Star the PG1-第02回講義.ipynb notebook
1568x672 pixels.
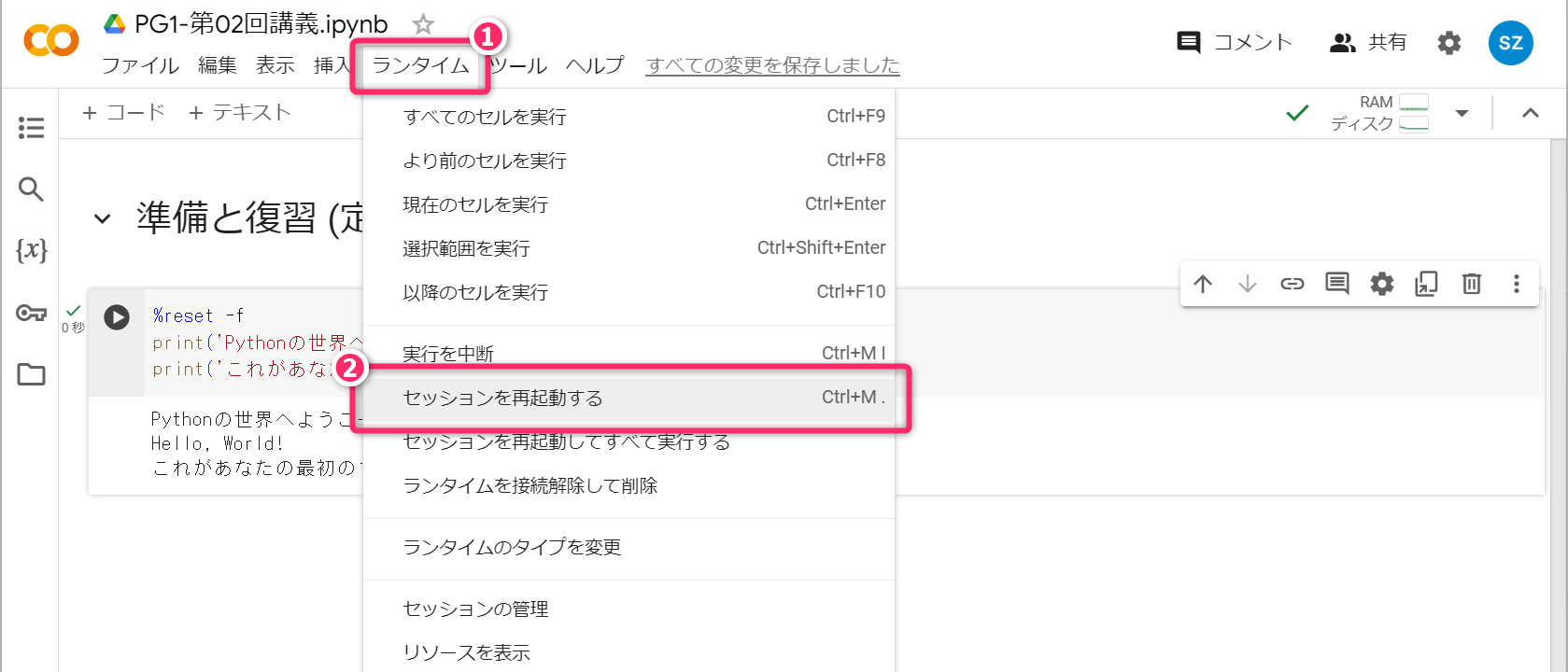[x=423, y=24]
